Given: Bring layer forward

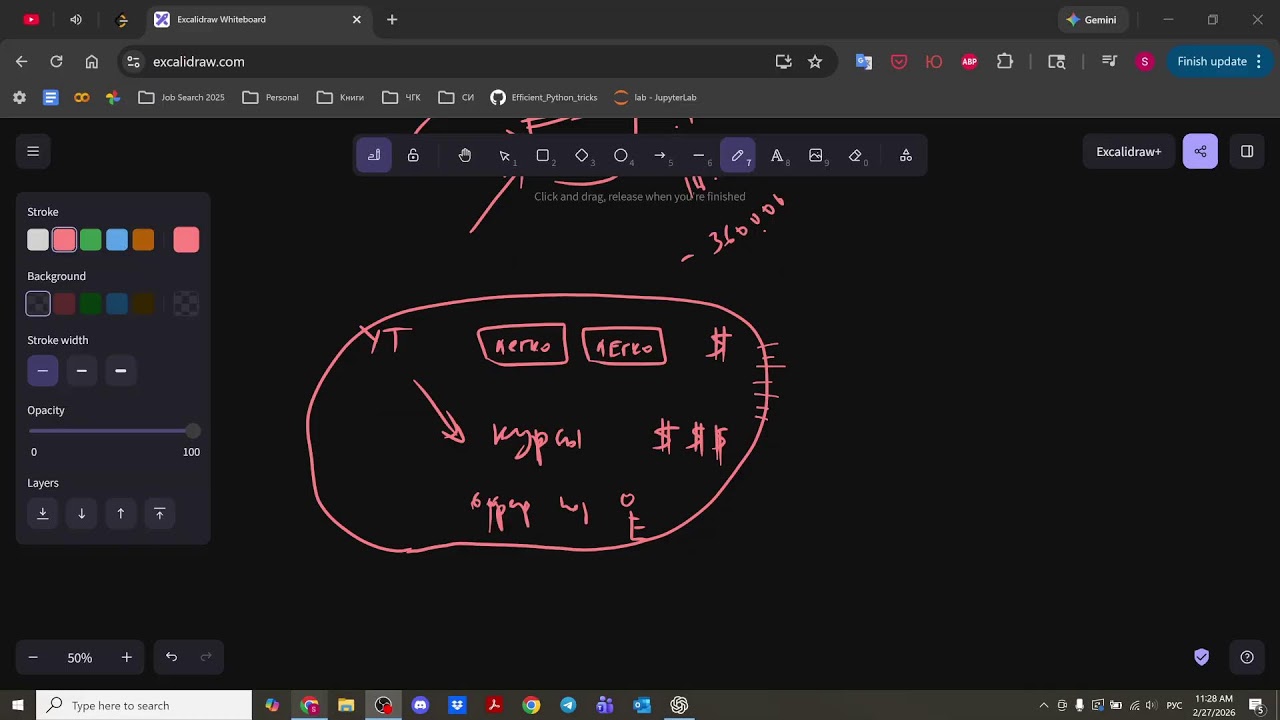Looking at the screenshot, I should pos(121,514).
